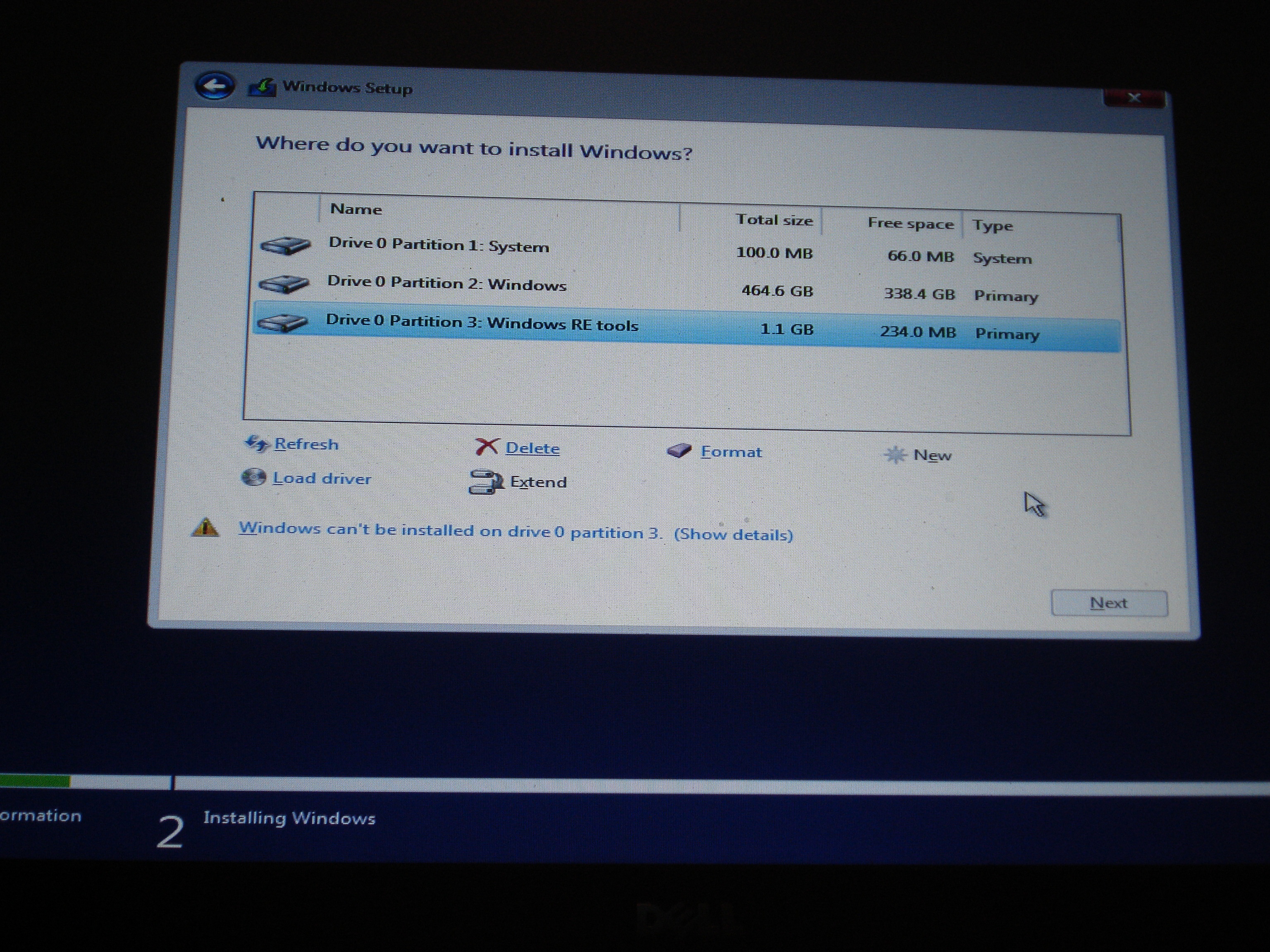Screen dimensions: 1270x952
Task: Select Drive 0 Partition 1: System row
Action: click(439, 245)
